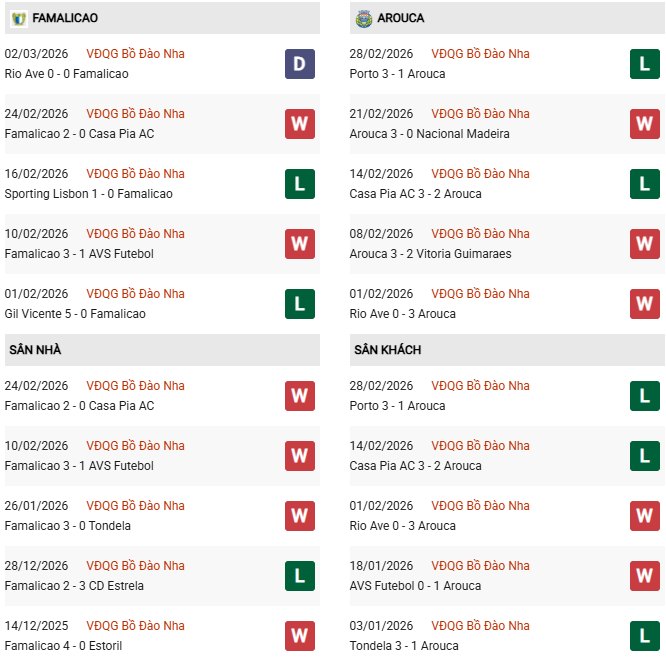
Task: Click W badge for Arouca vs Nacional Madeira
Action: [x=644, y=124]
